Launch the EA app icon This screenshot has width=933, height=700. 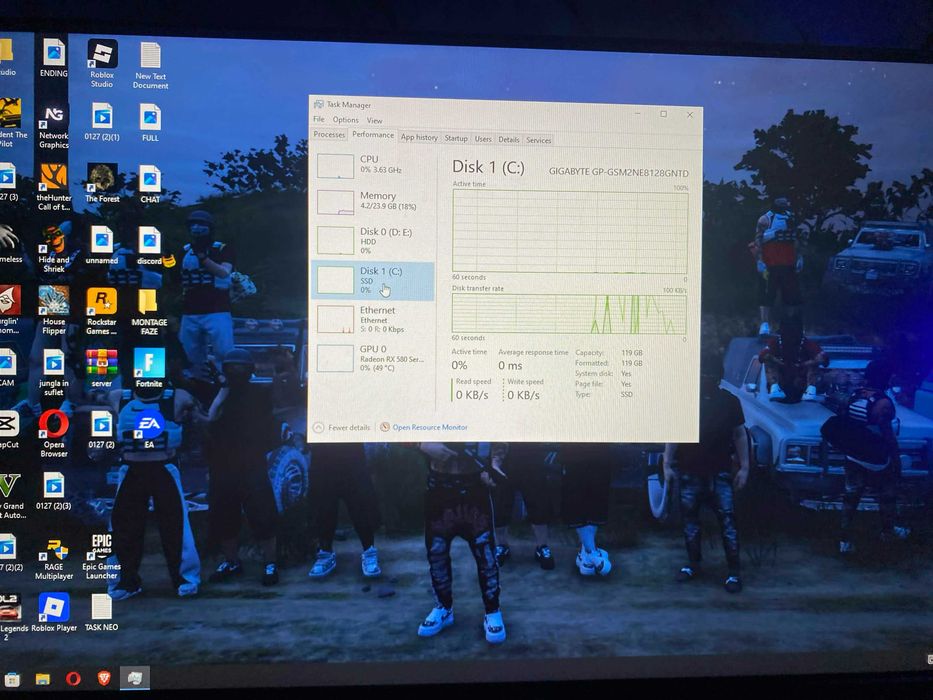click(149, 430)
